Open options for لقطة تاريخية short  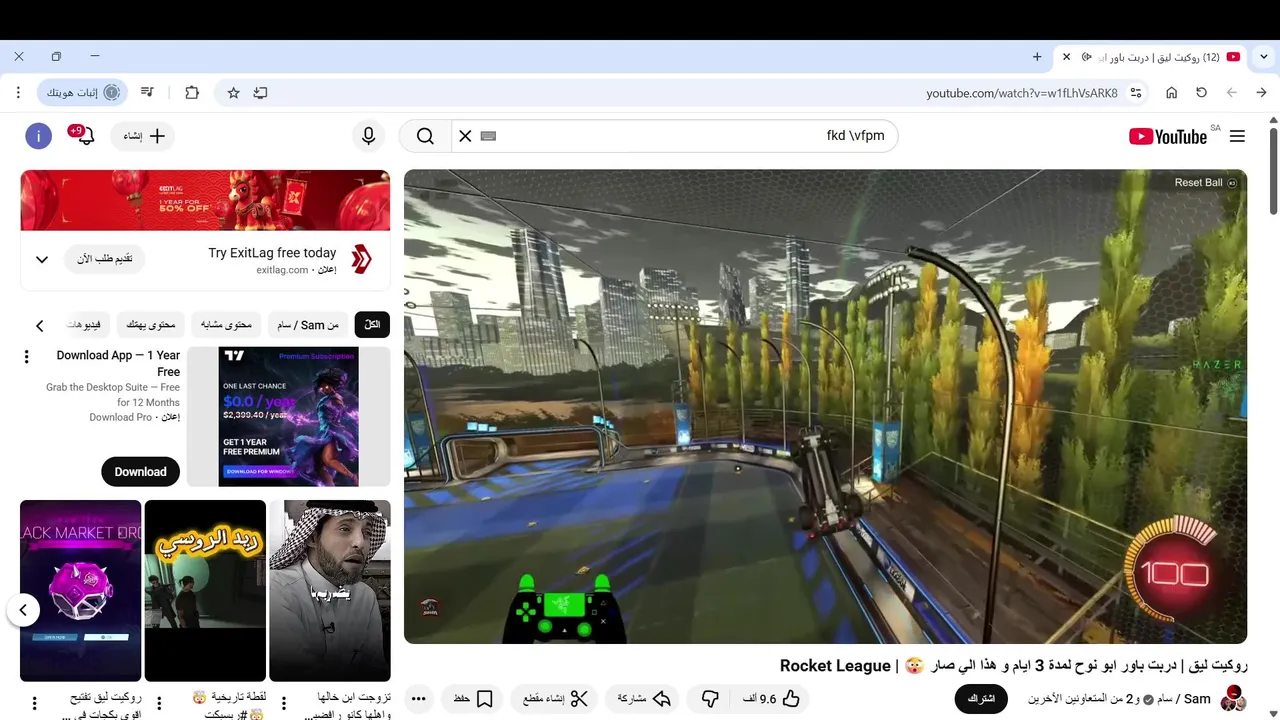[x=159, y=704]
